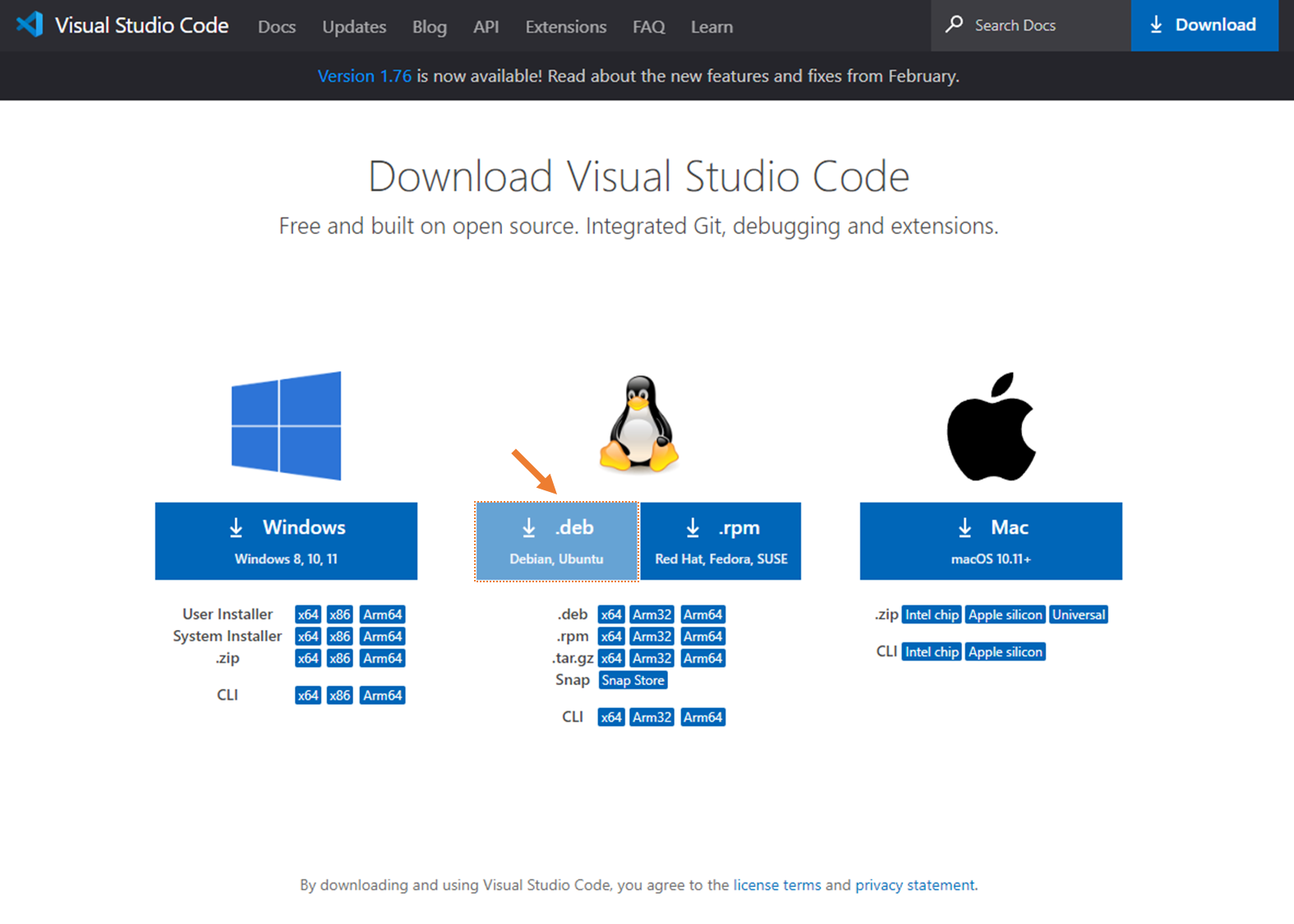
Task: Select x64 in the Linux .rpm row
Action: point(611,637)
